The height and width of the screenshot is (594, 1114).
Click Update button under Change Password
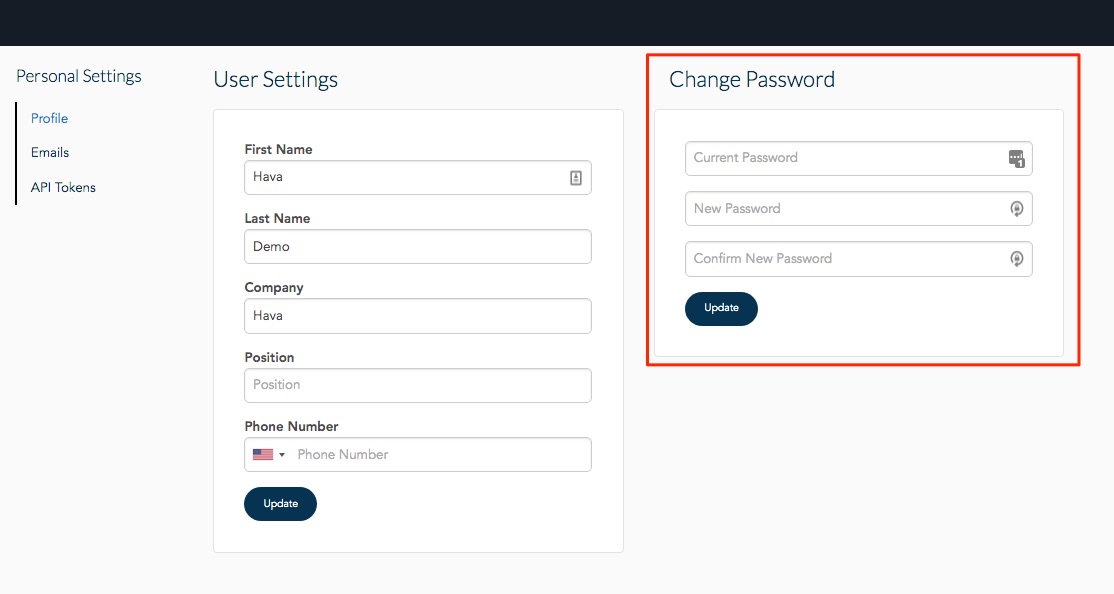coord(721,308)
